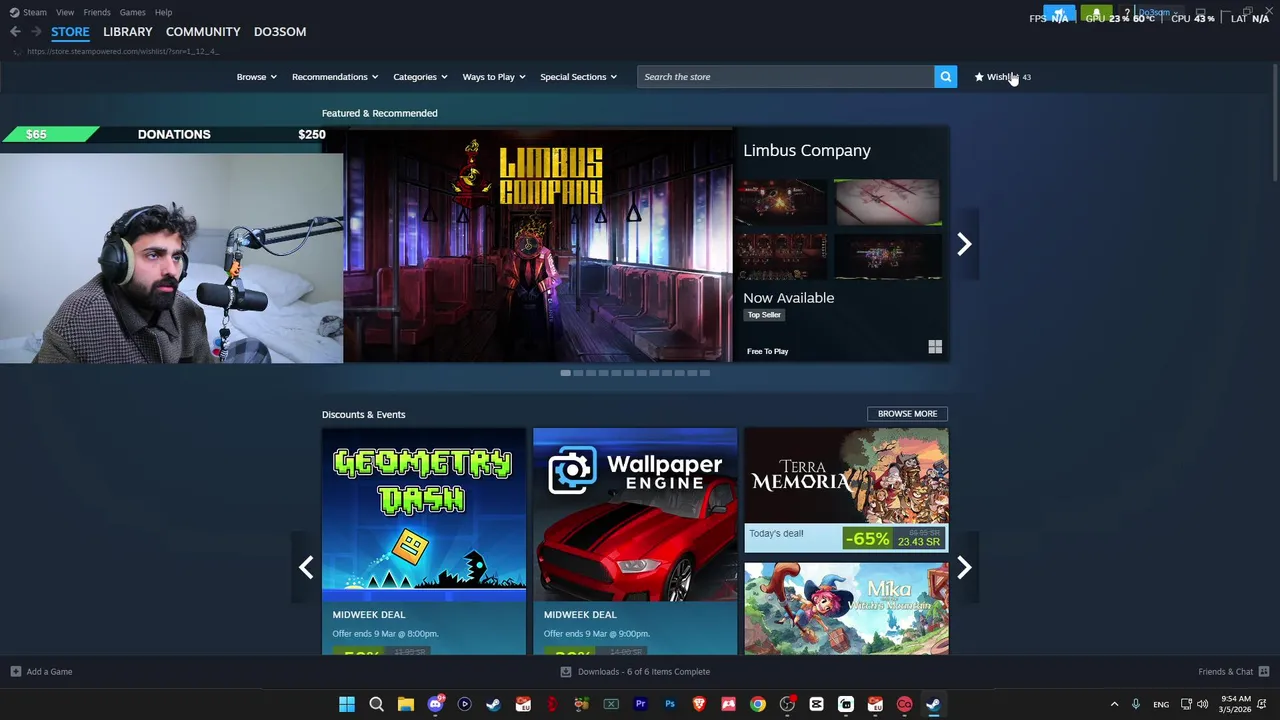This screenshot has height=720, width=1280.
Task: Click the Windows platform icon on Limbus Company
Action: [935, 347]
